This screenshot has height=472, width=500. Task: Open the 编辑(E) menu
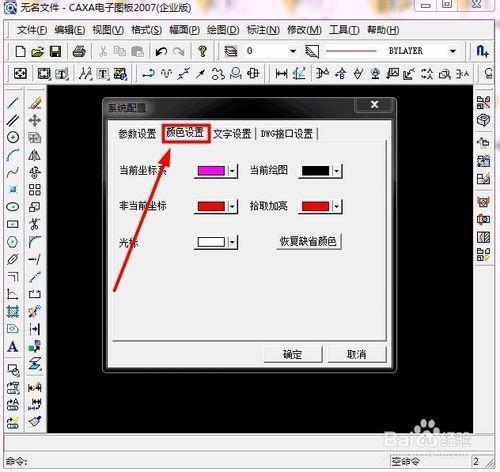pyautogui.click(x=70, y=30)
